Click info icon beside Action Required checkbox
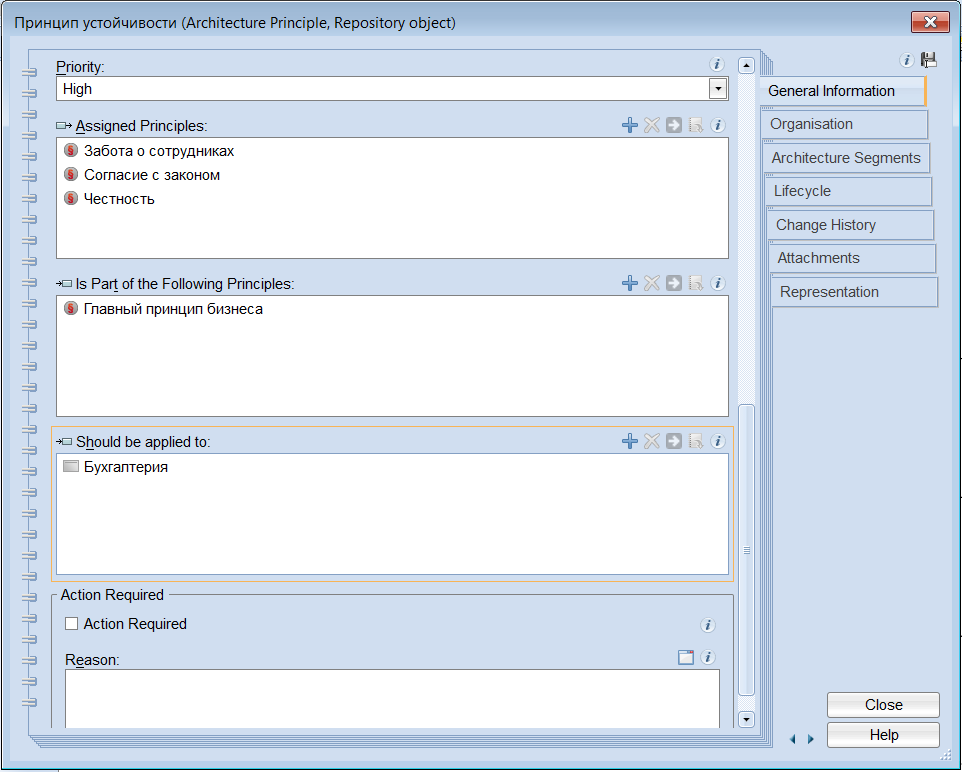 [x=707, y=625]
